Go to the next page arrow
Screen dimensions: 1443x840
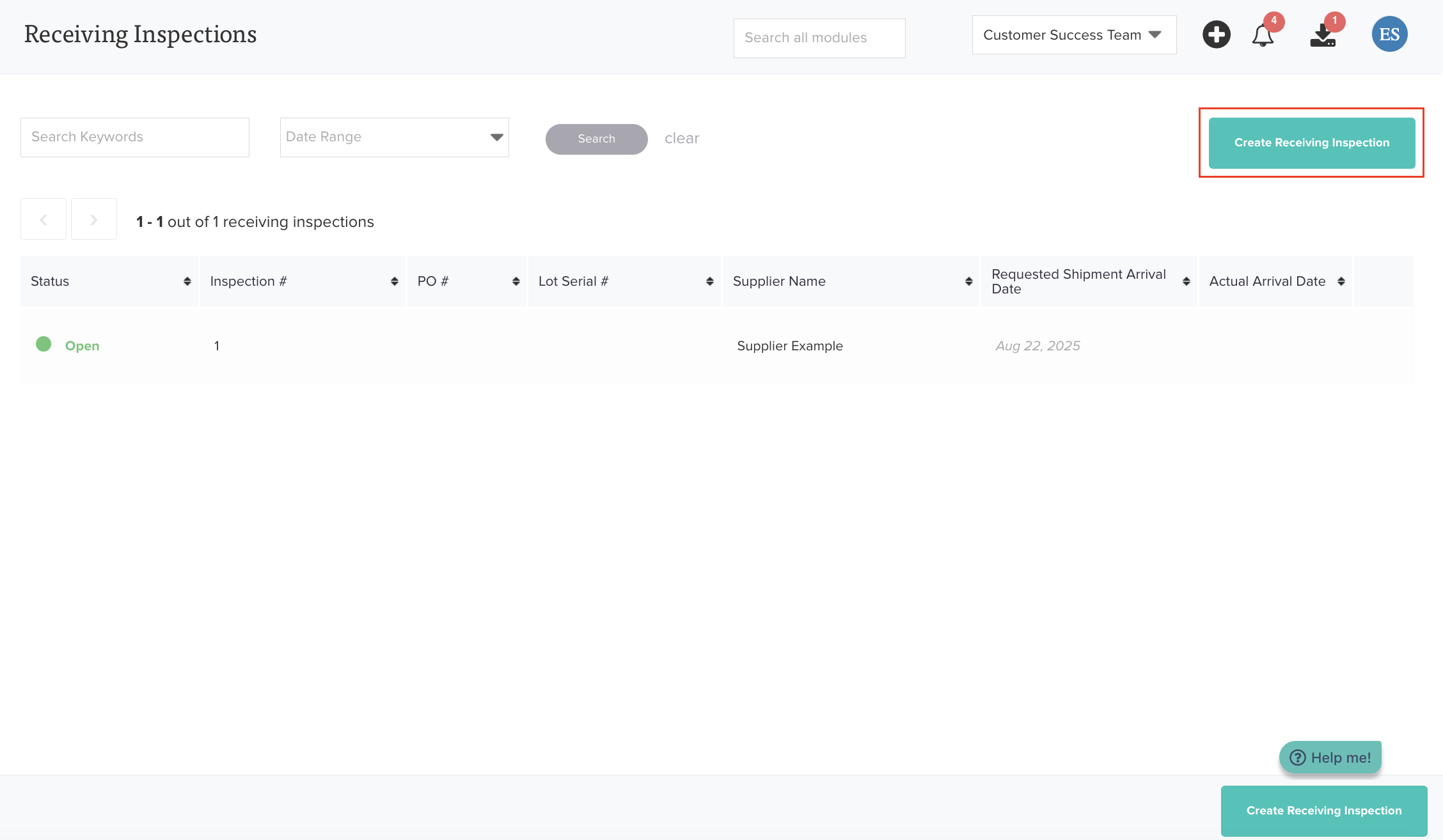tap(94, 219)
